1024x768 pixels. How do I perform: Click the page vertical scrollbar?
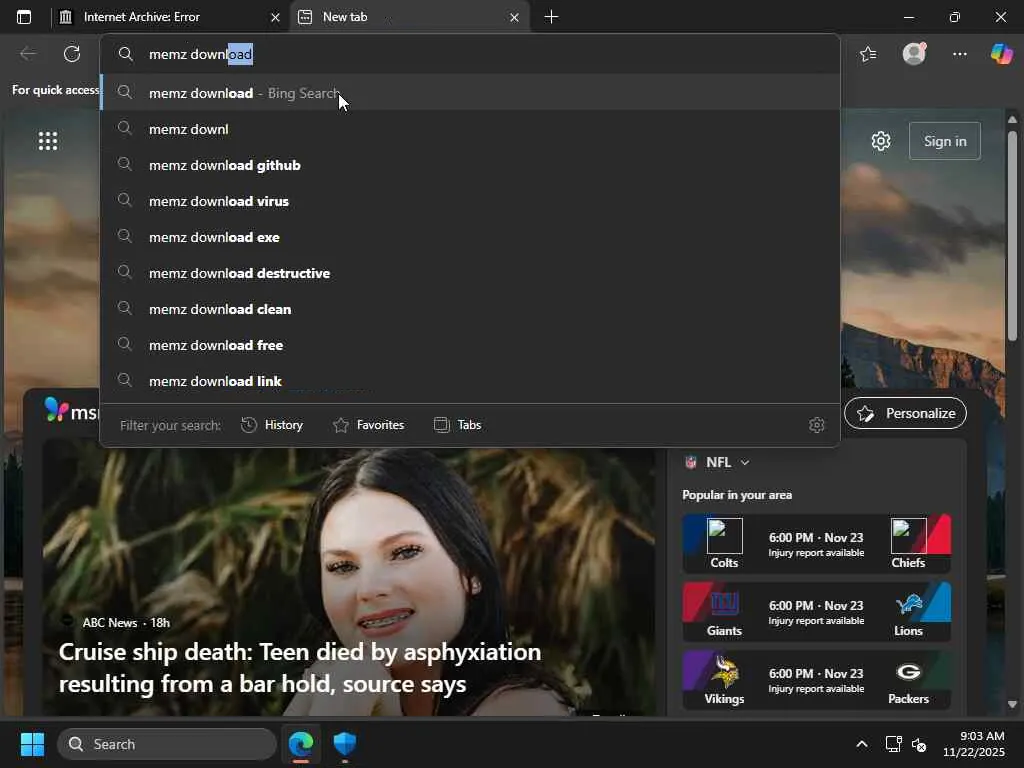(x=1012, y=235)
